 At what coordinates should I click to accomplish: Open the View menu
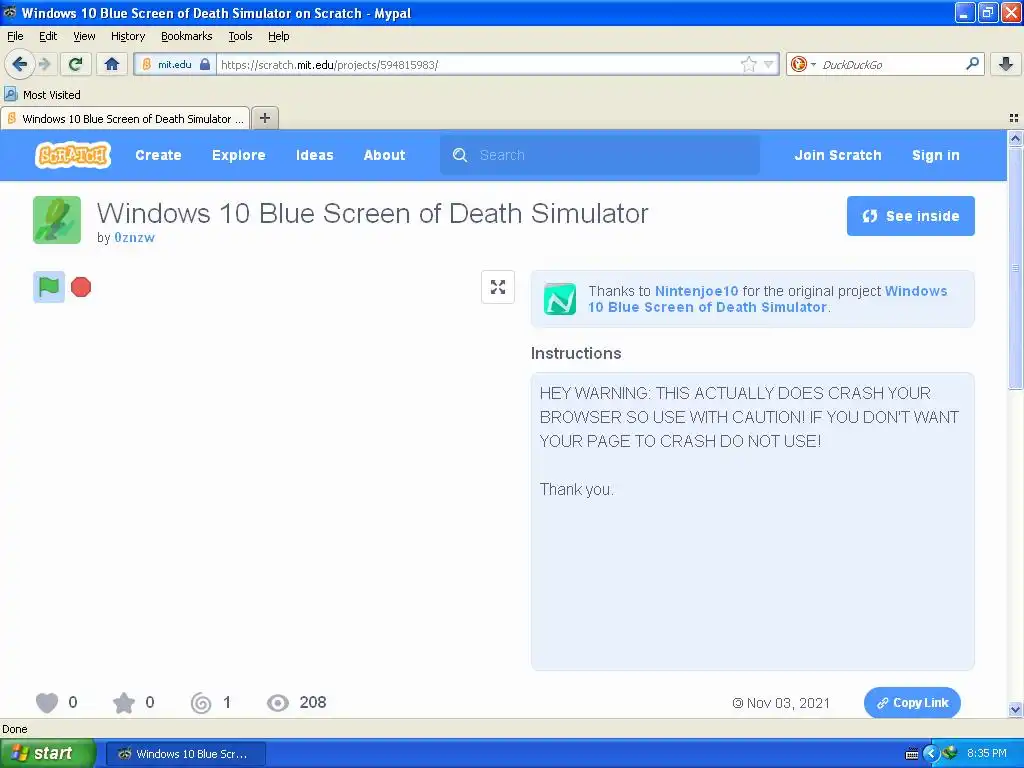coord(84,36)
